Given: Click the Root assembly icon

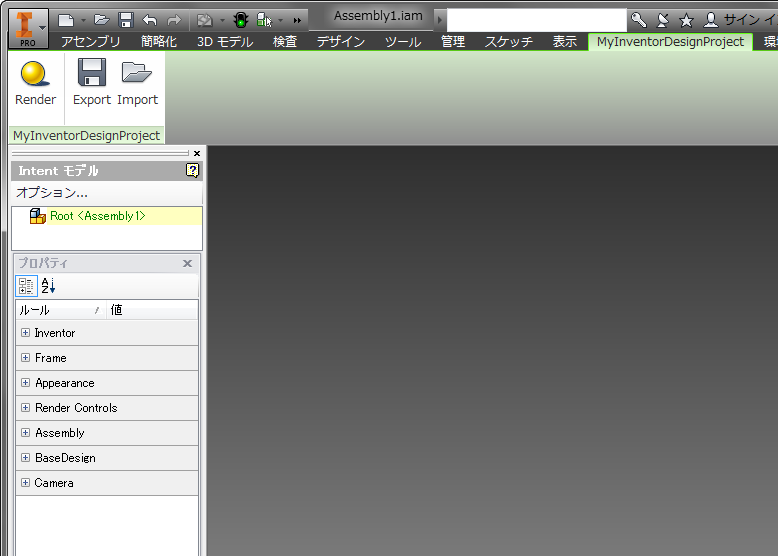Looking at the screenshot, I should coord(38,216).
